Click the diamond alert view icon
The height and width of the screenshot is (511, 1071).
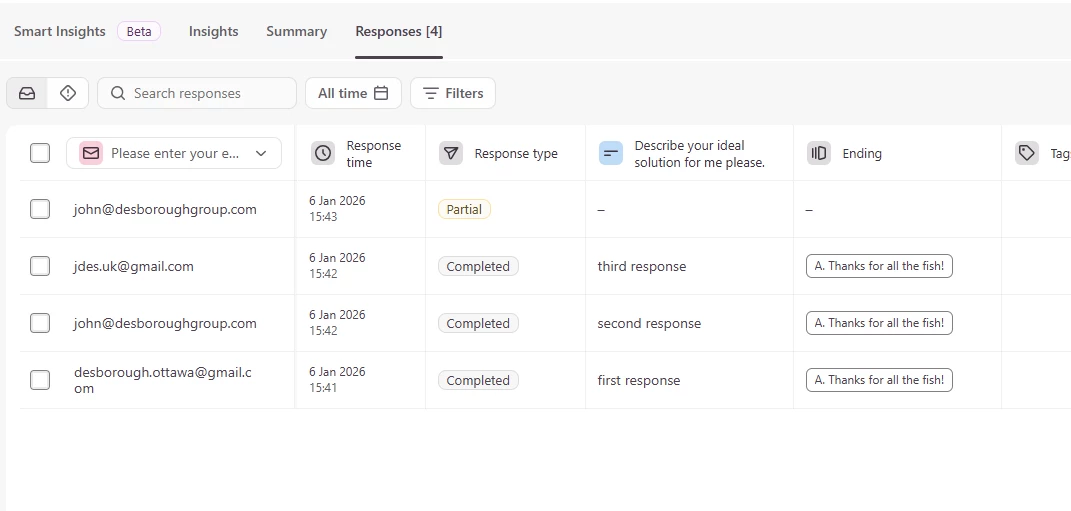click(x=68, y=93)
